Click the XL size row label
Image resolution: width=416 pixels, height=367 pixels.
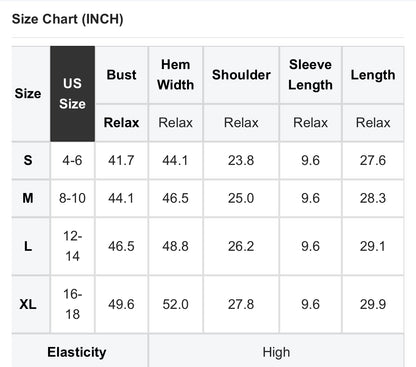tap(28, 304)
